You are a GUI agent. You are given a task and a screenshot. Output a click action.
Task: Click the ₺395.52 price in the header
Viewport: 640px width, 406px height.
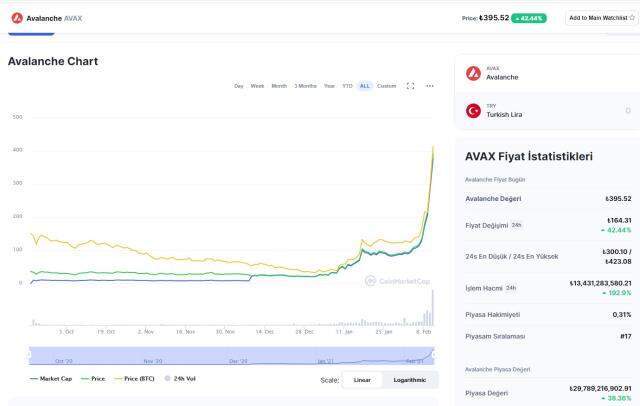point(494,18)
